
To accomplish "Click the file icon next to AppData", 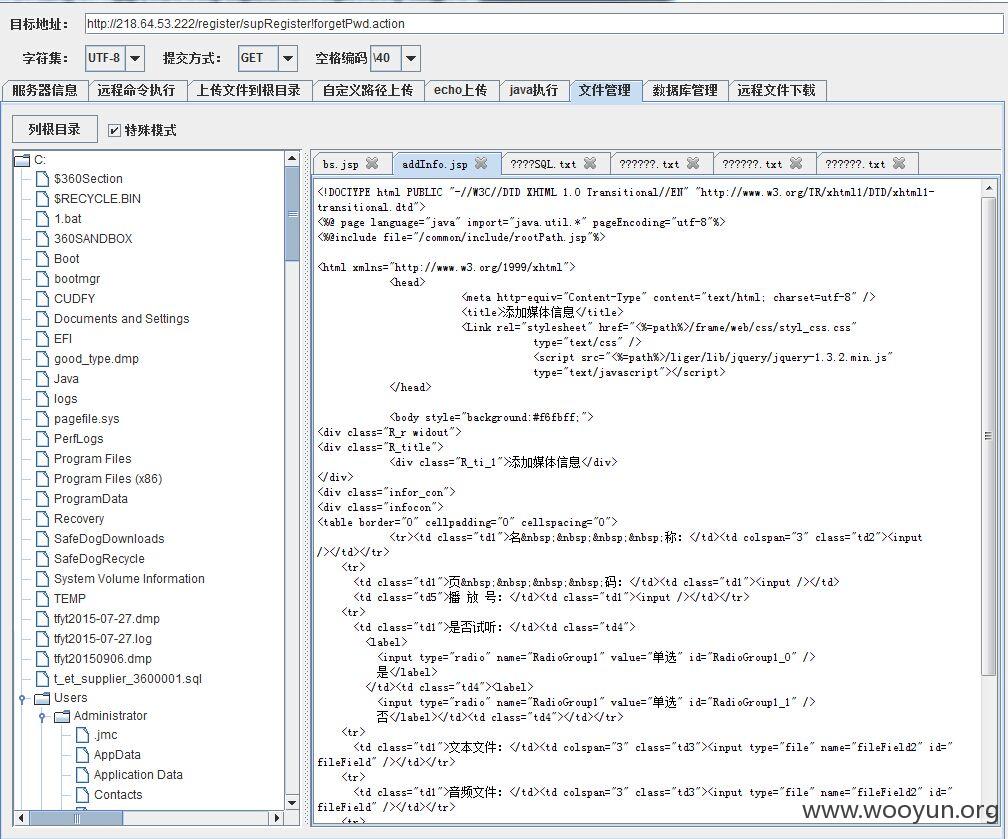I will (x=82, y=754).
